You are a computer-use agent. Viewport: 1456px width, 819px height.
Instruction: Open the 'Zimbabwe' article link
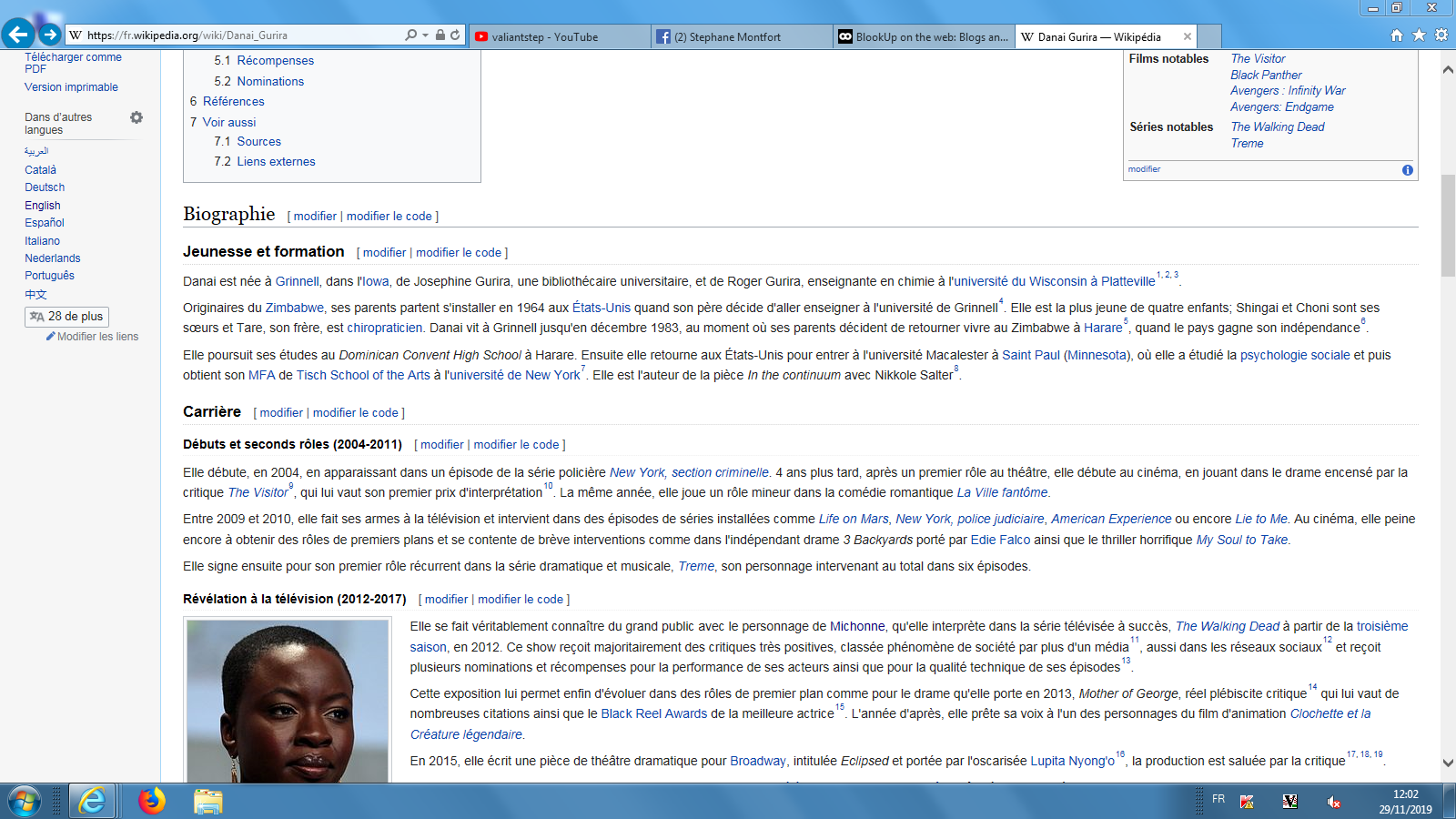pyautogui.click(x=295, y=308)
